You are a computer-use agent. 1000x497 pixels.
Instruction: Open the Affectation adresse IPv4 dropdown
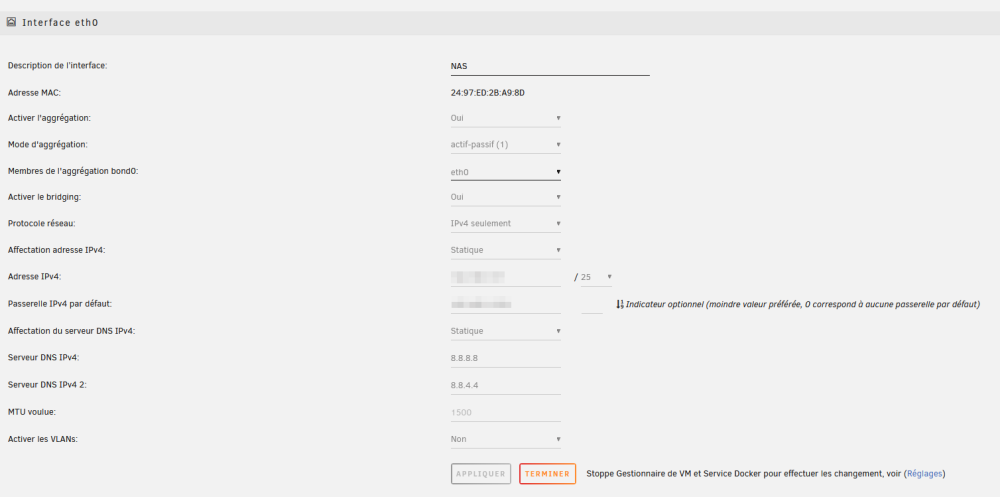pyautogui.click(x=506, y=250)
